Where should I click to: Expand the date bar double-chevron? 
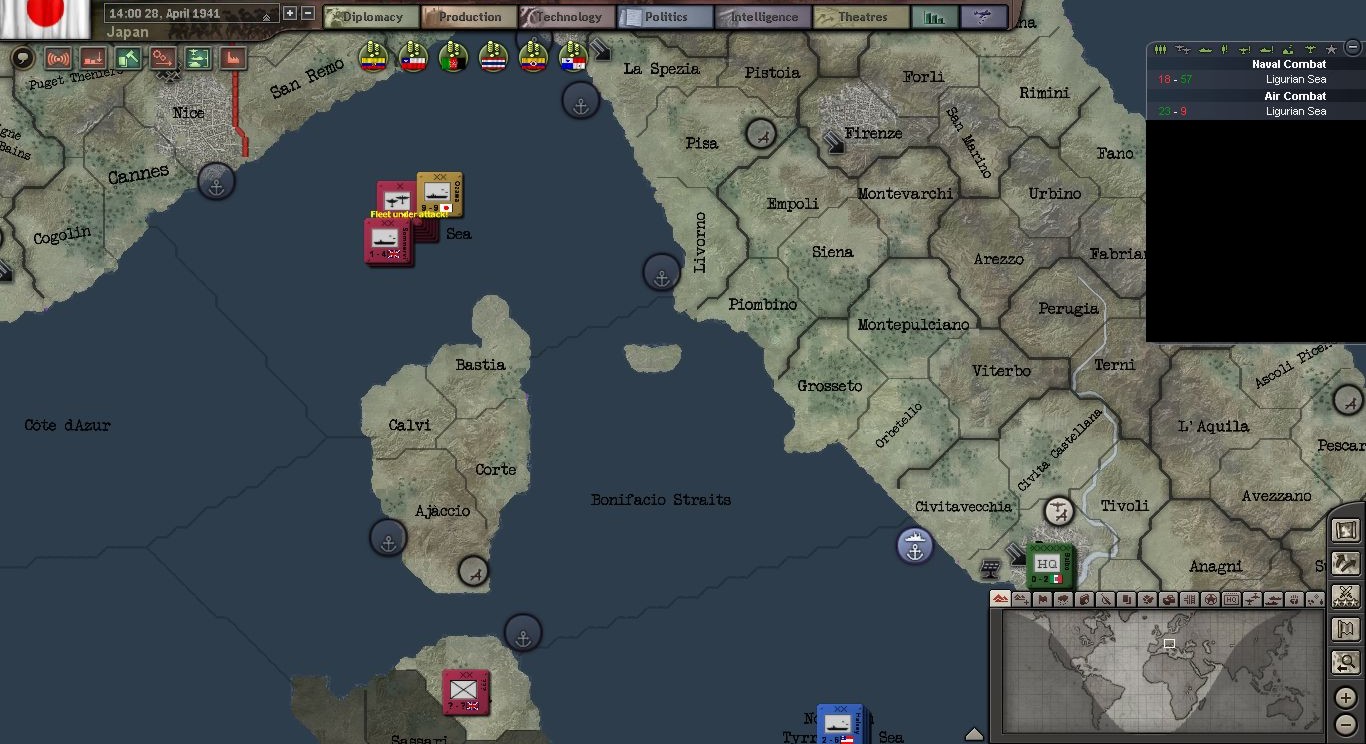tap(267, 16)
